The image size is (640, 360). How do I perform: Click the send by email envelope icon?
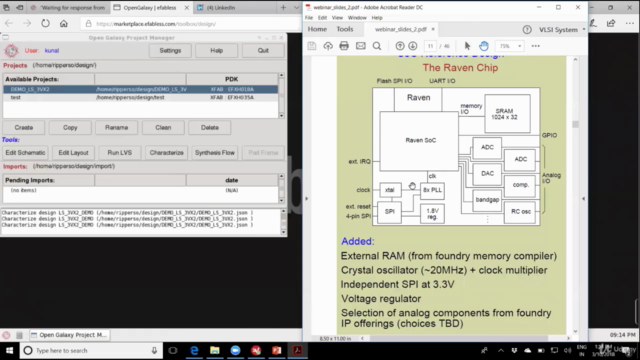tap(360, 46)
